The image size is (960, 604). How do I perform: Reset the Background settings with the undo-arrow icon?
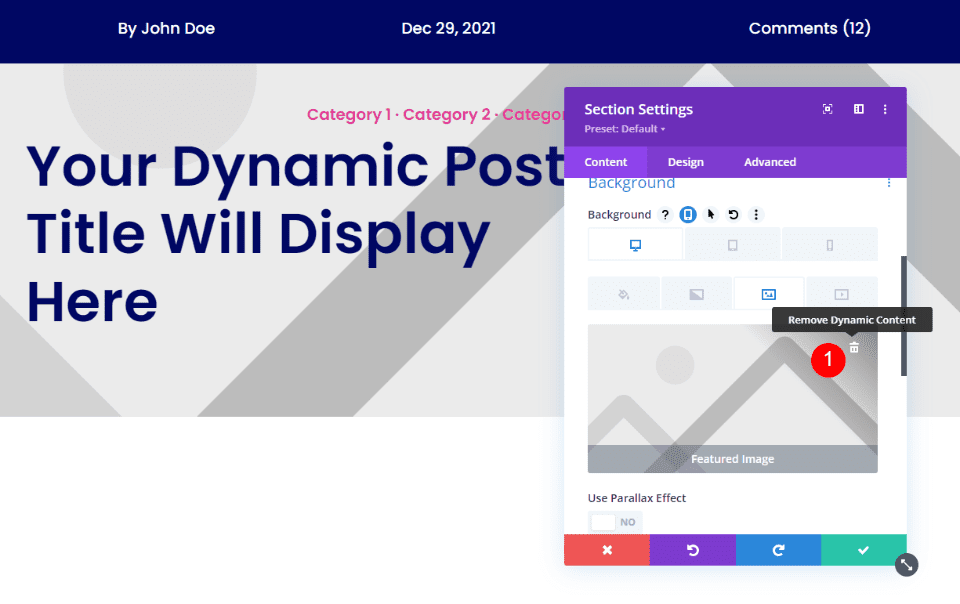[733, 214]
